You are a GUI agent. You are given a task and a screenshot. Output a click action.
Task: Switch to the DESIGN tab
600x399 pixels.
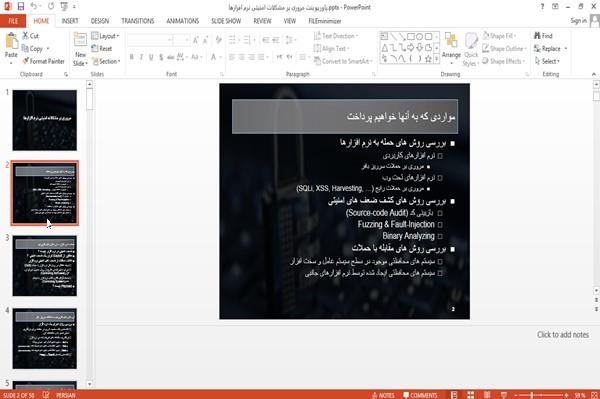click(x=100, y=21)
